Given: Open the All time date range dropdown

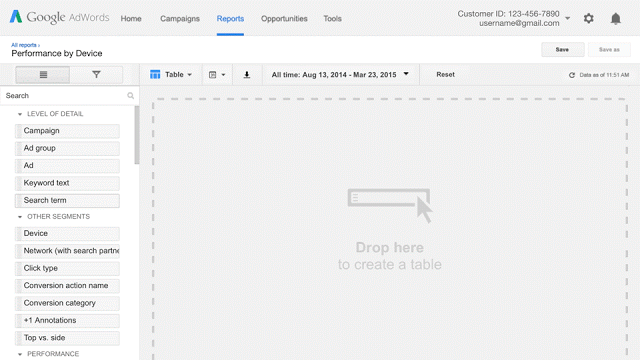Looking at the screenshot, I should (x=340, y=75).
